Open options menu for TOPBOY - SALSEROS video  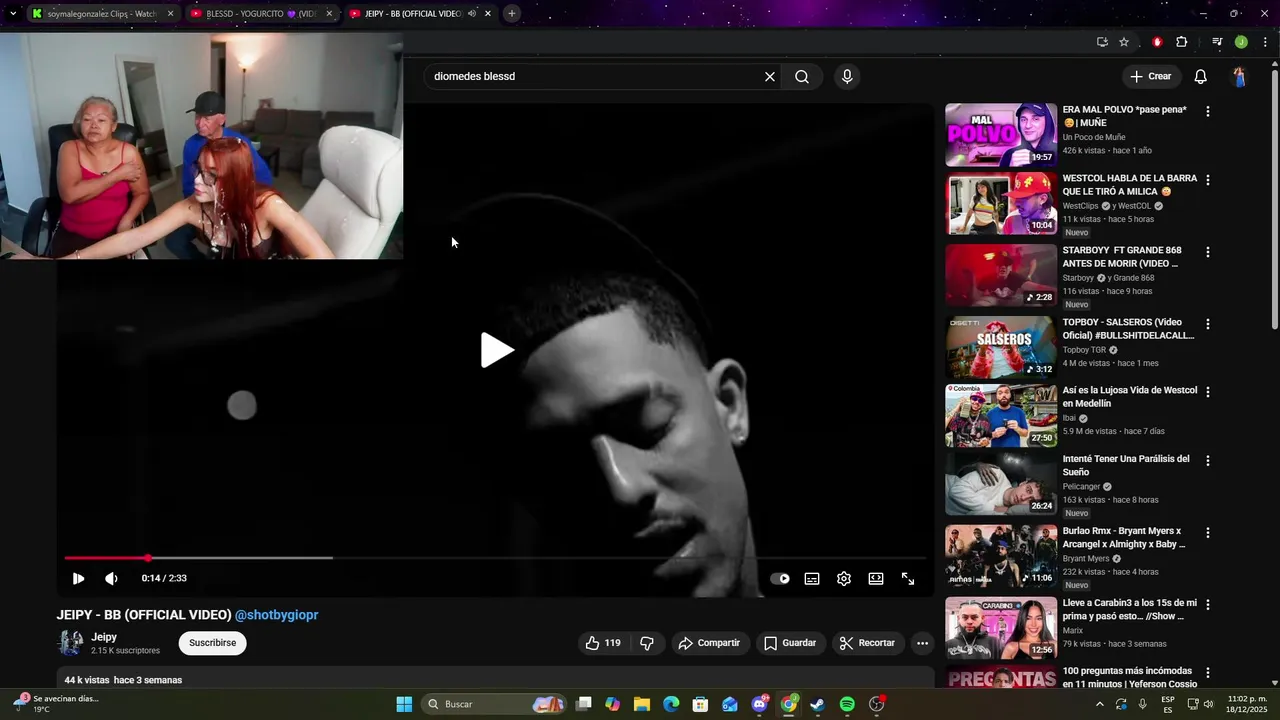point(1207,325)
